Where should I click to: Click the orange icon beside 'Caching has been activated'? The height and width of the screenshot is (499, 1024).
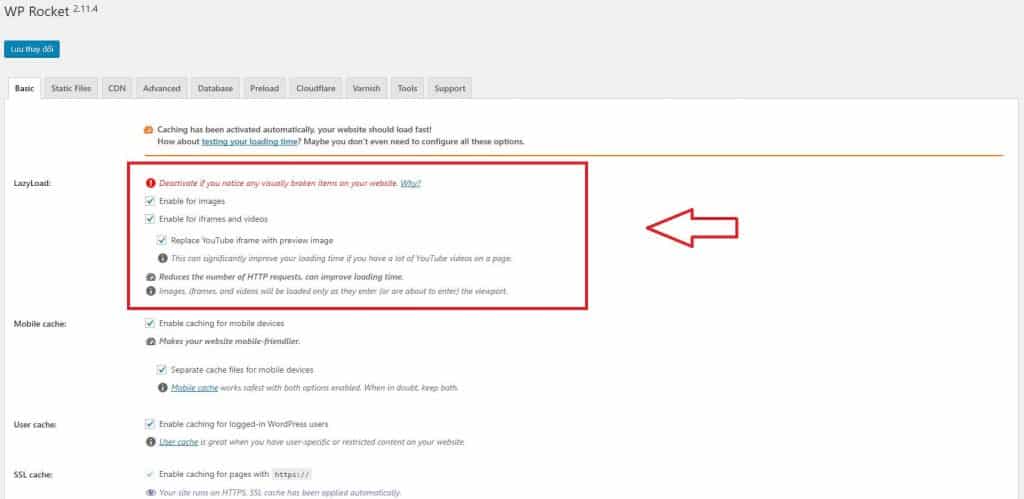[x=148, y=130]
